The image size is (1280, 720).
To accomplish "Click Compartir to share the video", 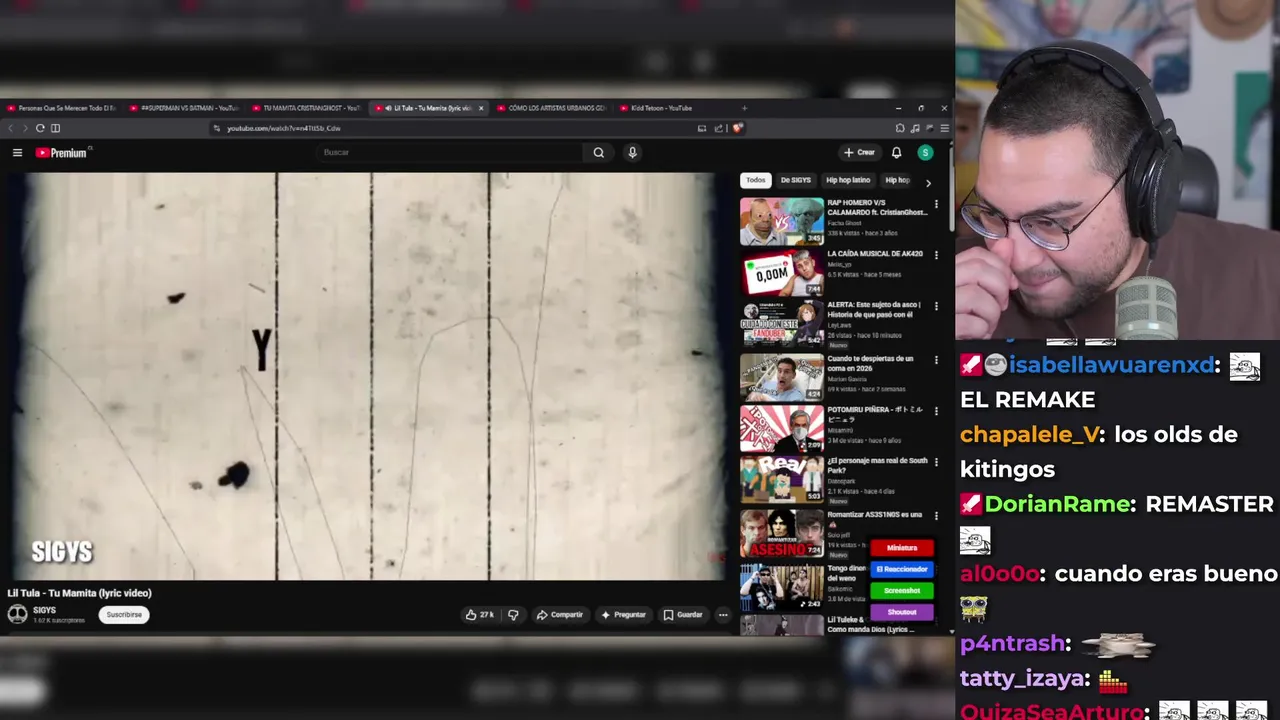I will 559,615.
